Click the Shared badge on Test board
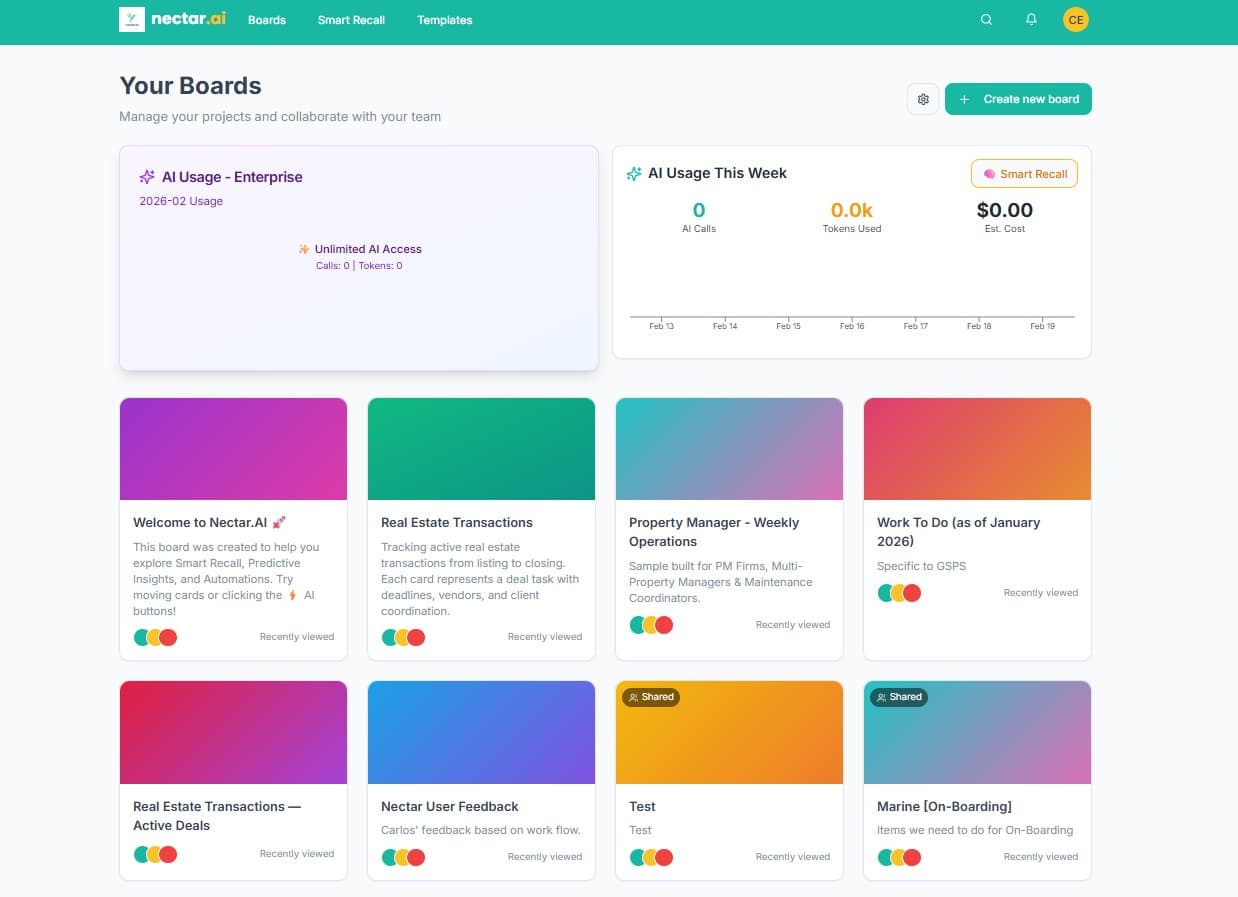The width and height of the screenshot is (1238, 897). [650, 697]
